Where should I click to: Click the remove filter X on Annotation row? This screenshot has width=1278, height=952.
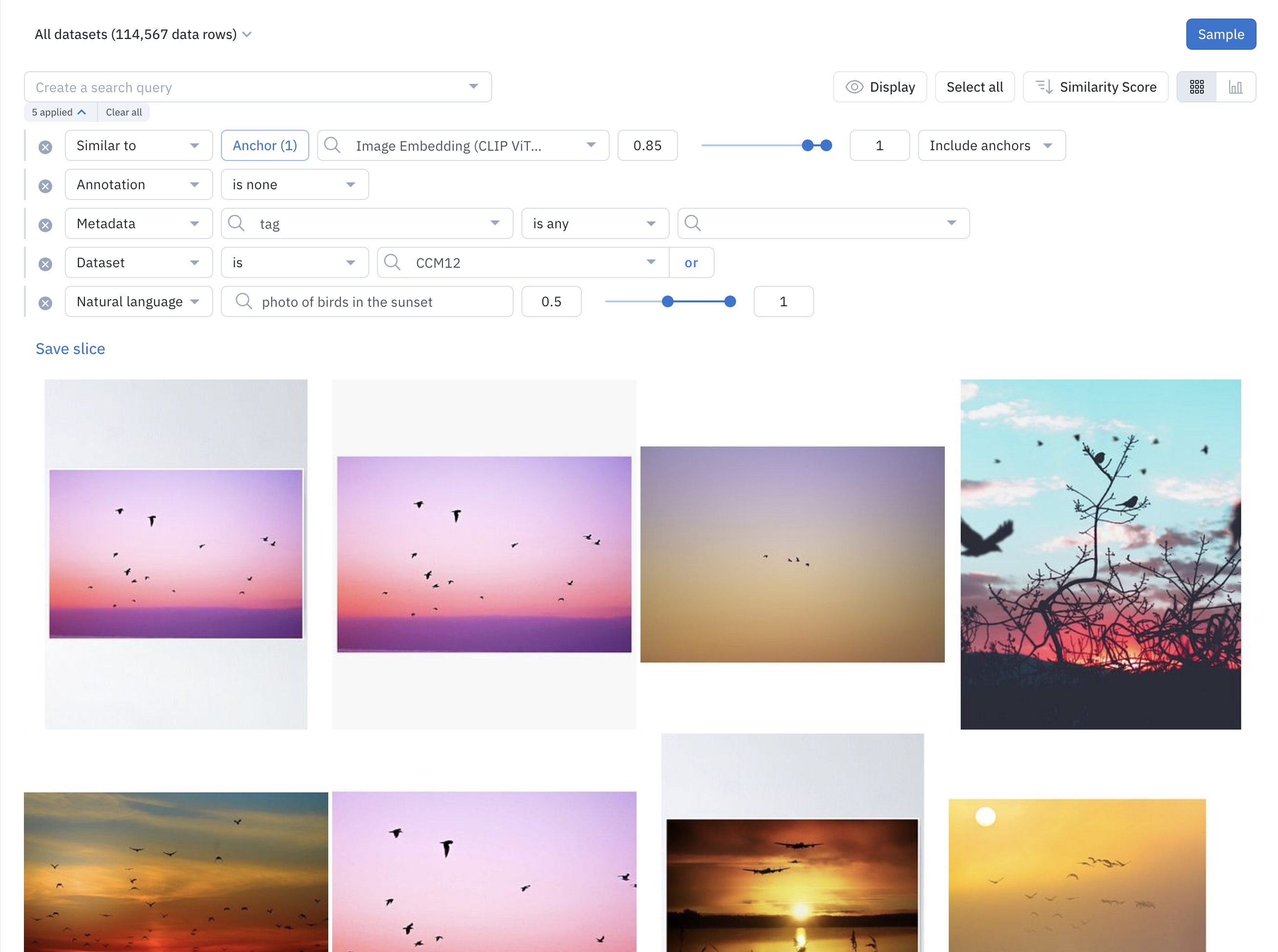point(45,184)
